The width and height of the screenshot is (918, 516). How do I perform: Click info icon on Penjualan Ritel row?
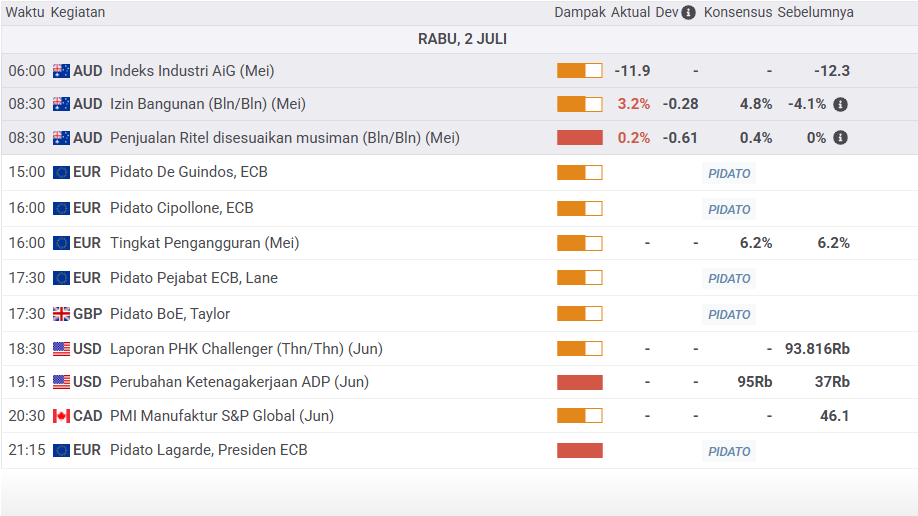pyautogui.click(x=840, y=138)
